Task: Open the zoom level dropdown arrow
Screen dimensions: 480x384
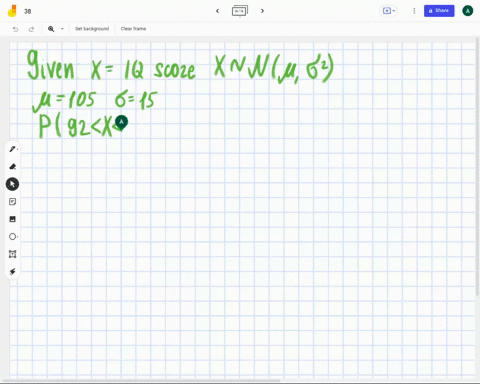Action: tap(62, 29)
